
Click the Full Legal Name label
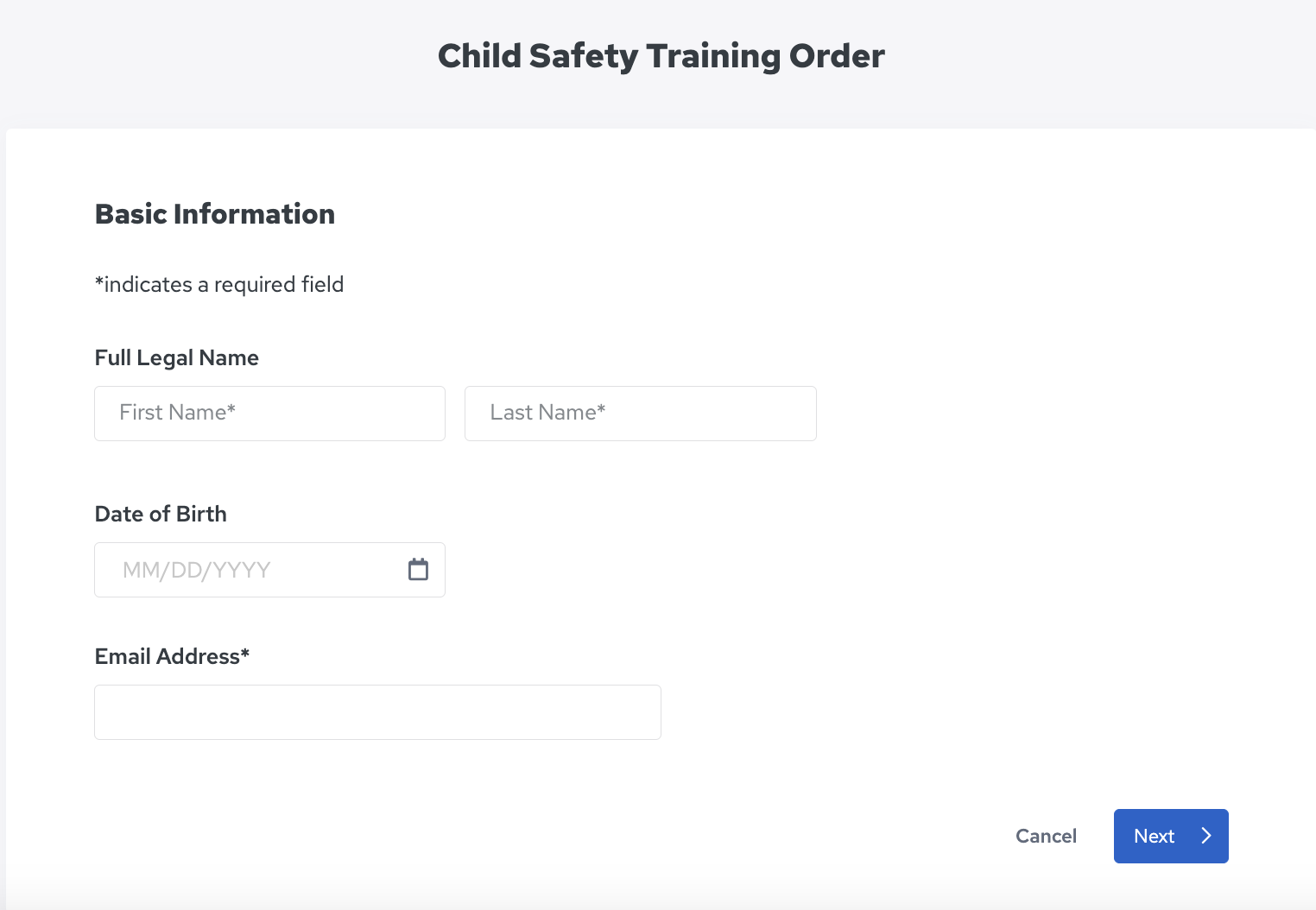coord(176,357)
